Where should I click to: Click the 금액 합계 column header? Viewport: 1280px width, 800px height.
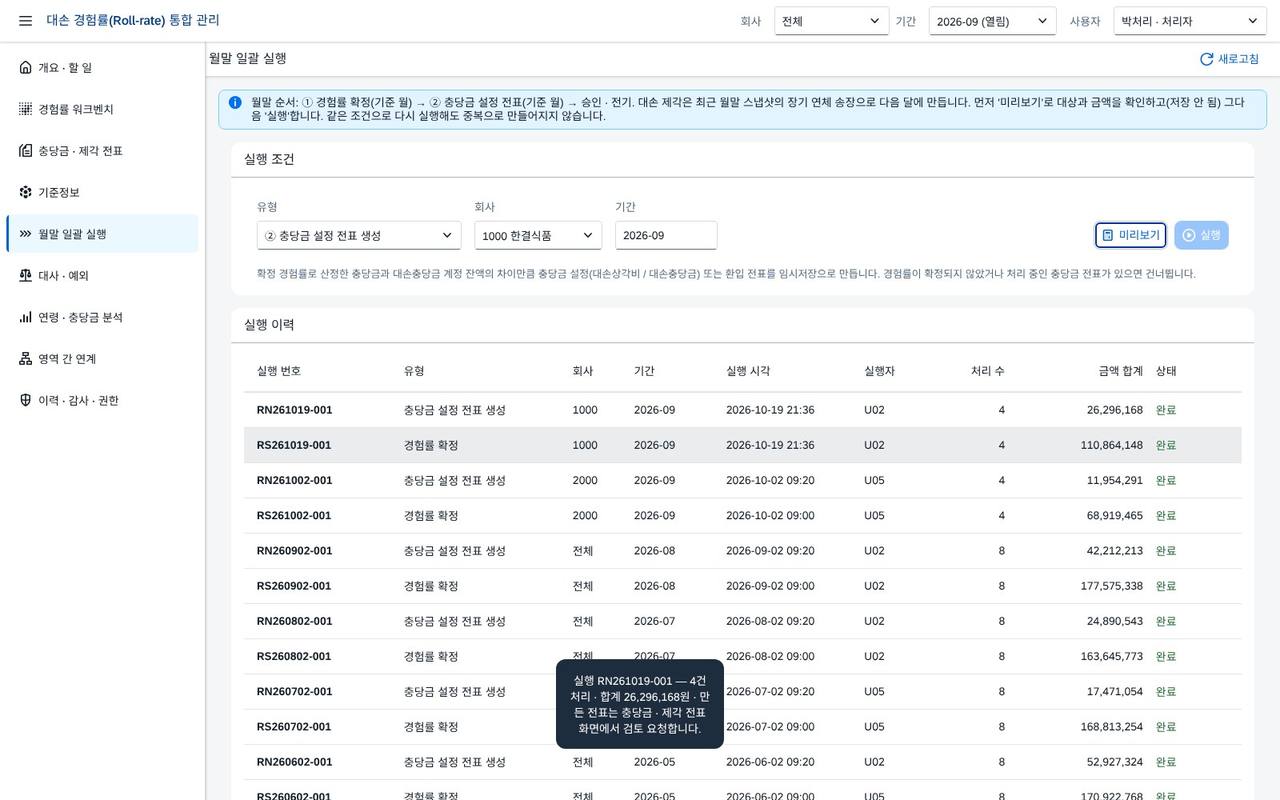tap(1120, 371)
